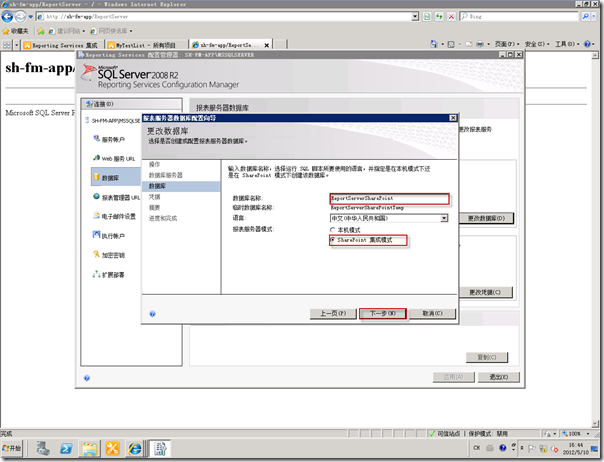Open the recent pages dropdown arrow
Viewport: 604px width, 462px height.
click(30, 17)
